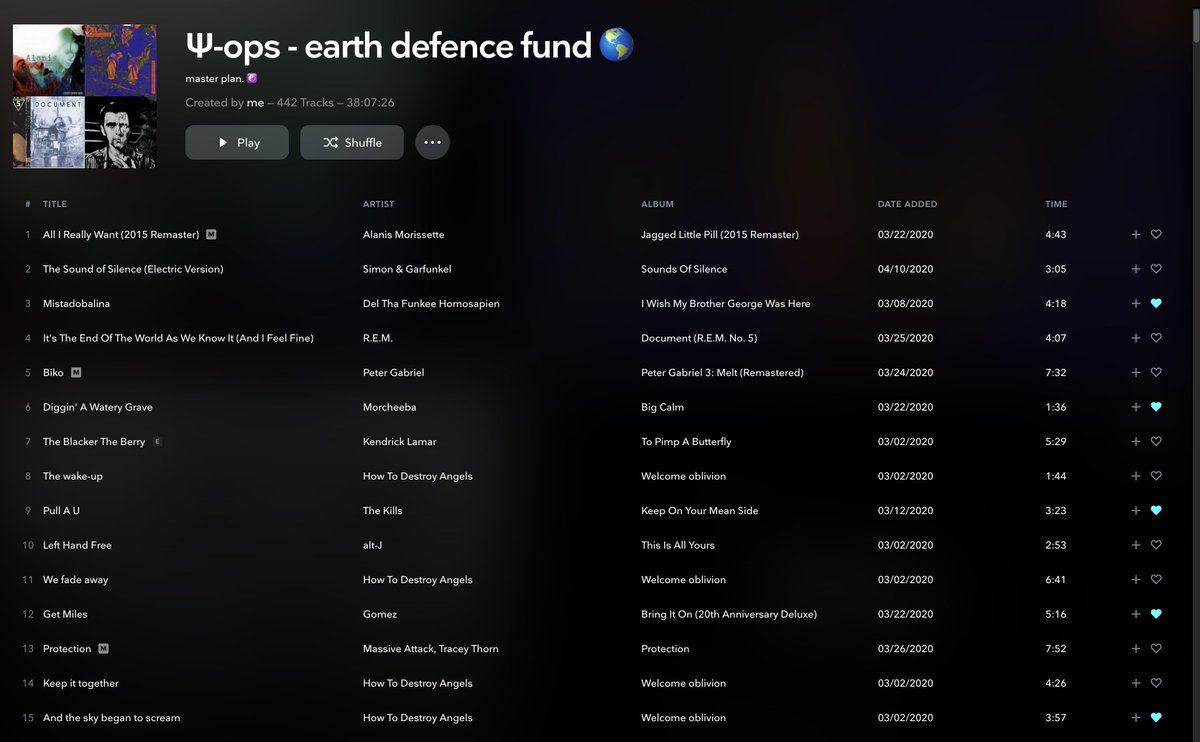Image resolution: width=1200 pixels, height=742 pixels.
Task: Click the playlist cover art collage
Action: click(x=85, y=96)
